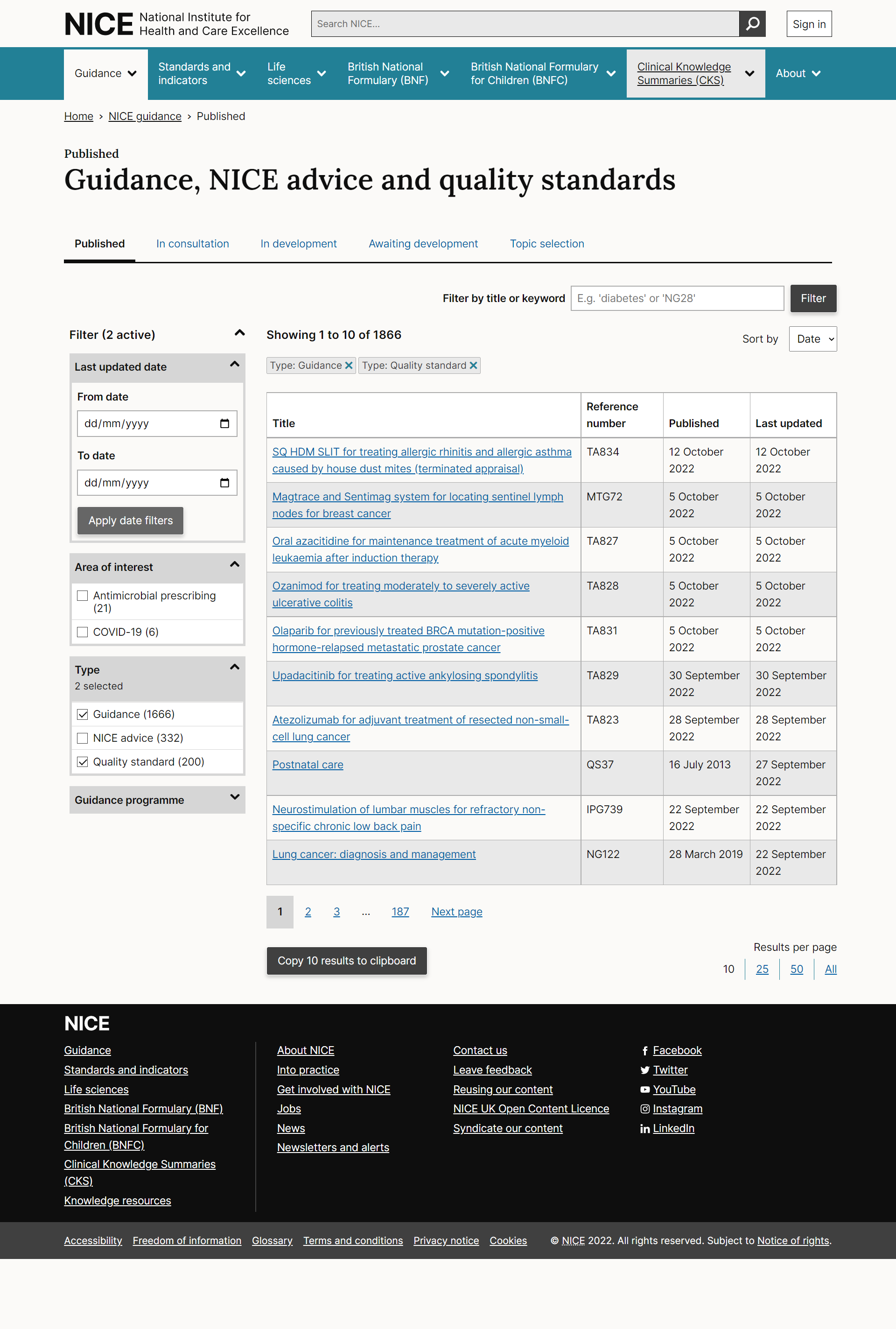Click Apply date filters button
The height and width of the screenshot is (1329, 896).
(130, 521)
